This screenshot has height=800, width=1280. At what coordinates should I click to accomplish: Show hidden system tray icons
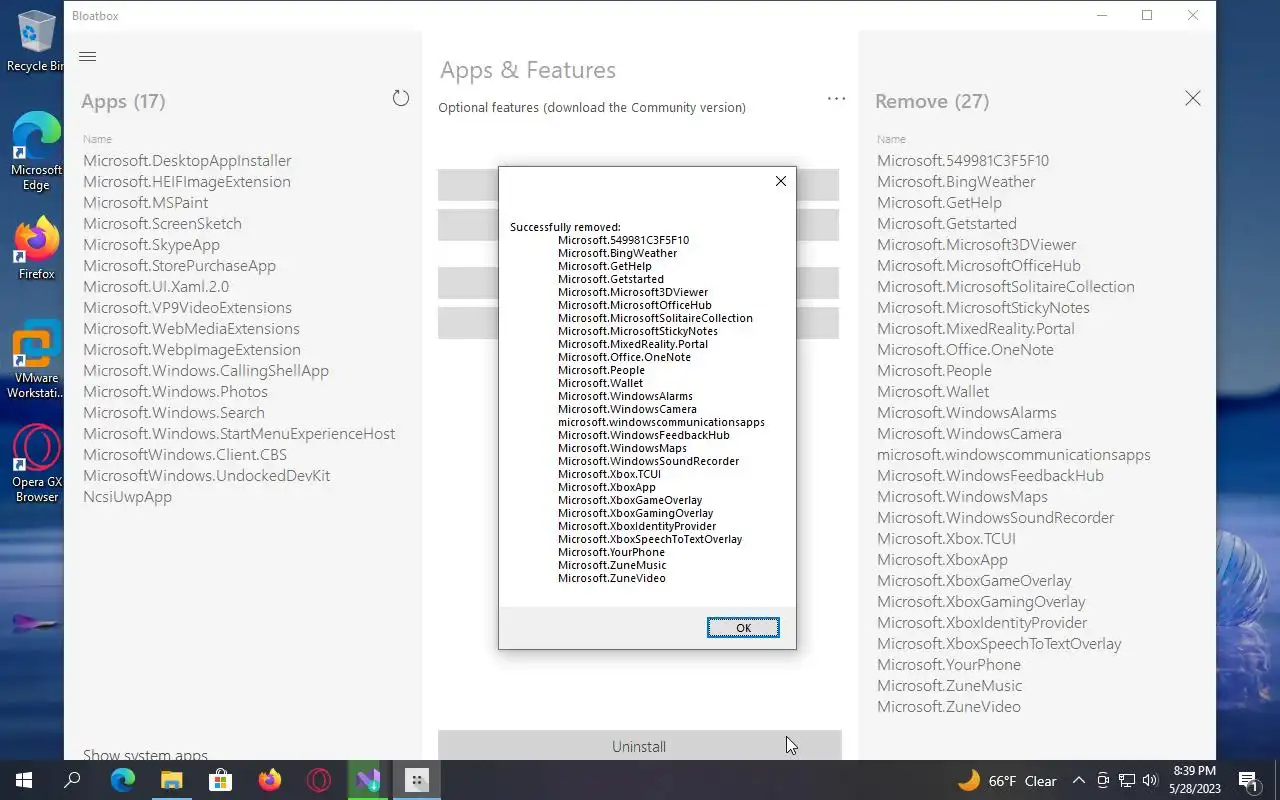click(x=1078, y=781)
